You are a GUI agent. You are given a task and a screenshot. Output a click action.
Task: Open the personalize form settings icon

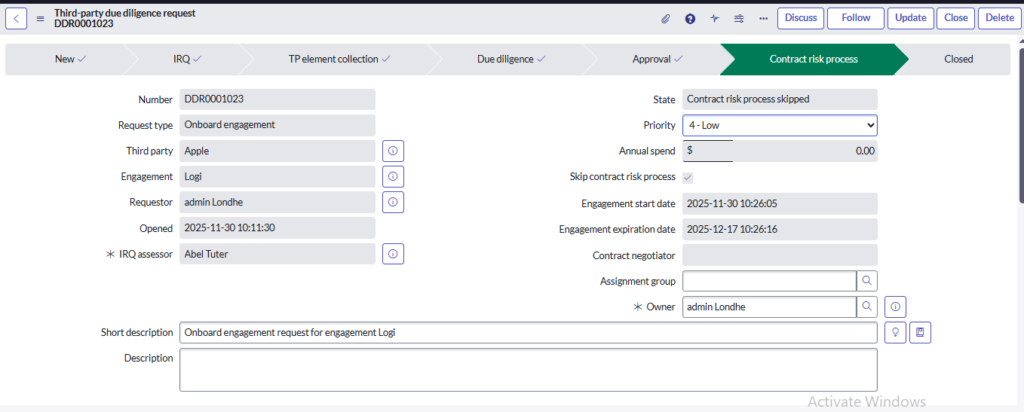pyautogui.click(x=739, y=18)
